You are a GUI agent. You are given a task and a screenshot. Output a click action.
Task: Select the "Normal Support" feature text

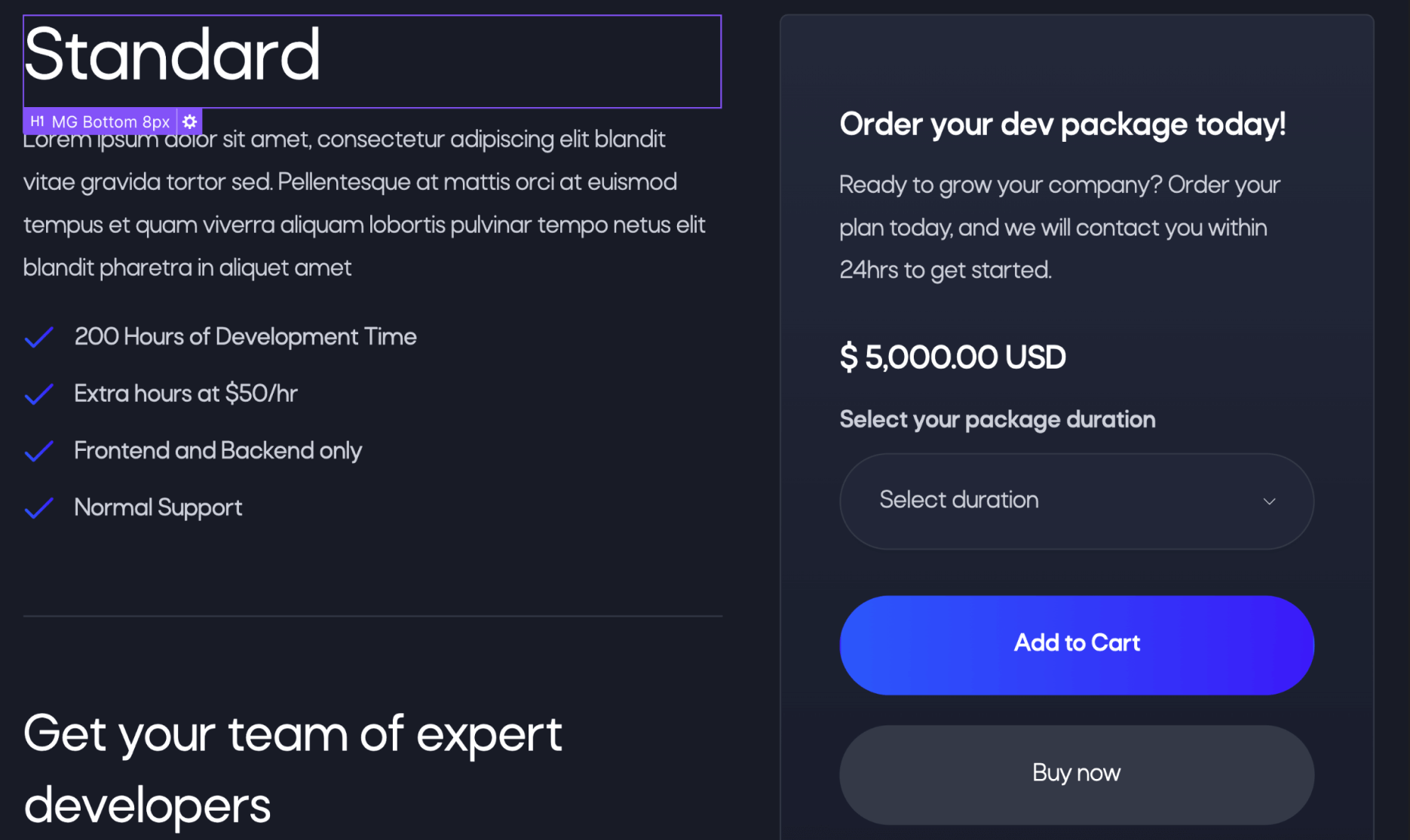tap(158, 507)
